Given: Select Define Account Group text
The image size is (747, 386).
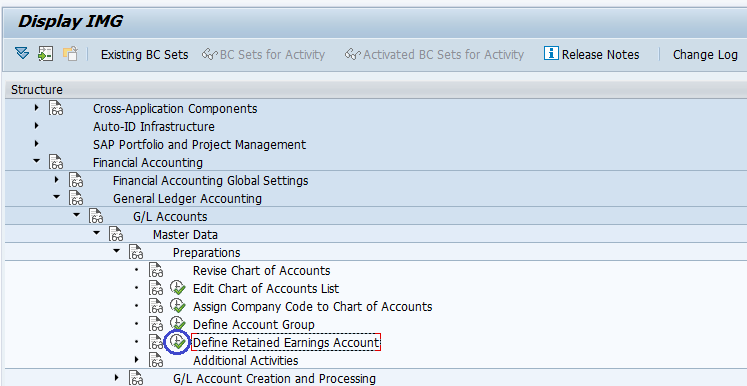Looking at the screenshot, I should (x=253, y=325).
